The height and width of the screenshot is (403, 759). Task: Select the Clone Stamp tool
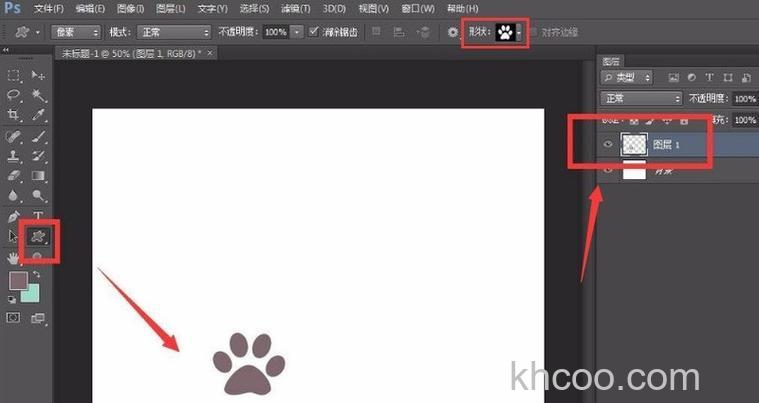coord(14,156)
